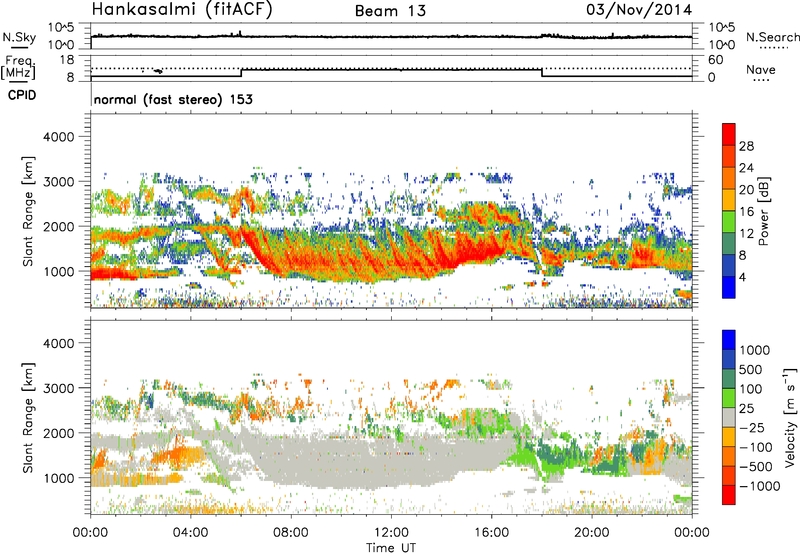Image resolution: width=800 pixels, height=554 pixels.
Task: Click the Velocity [m s⁻¹] colorbar title
Action: coord(790,417)
